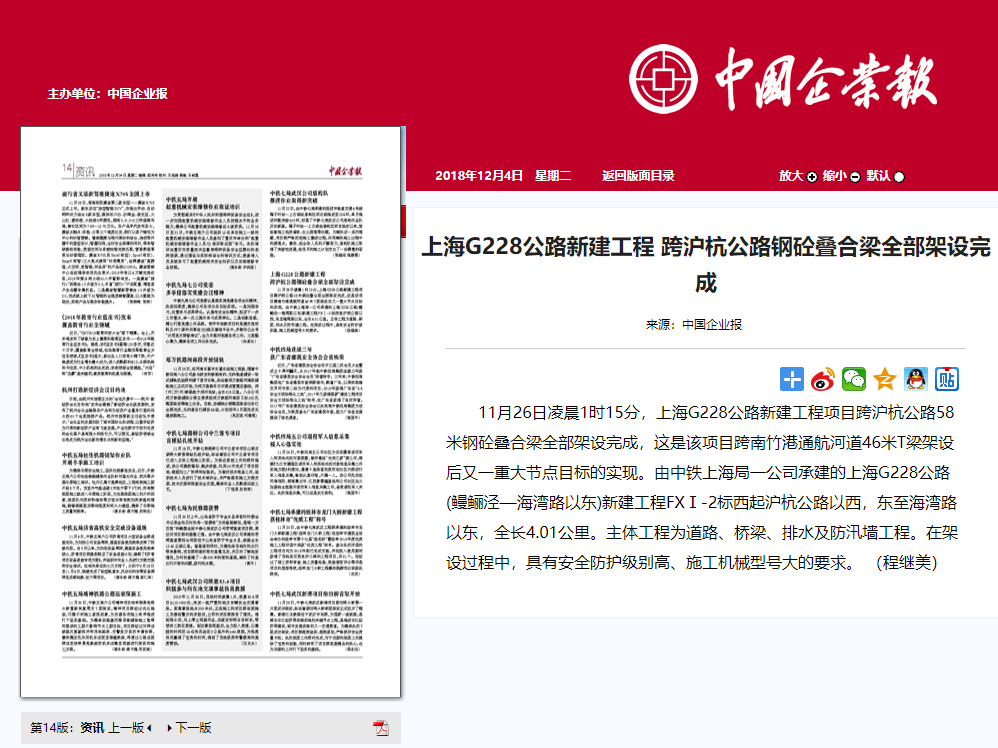
Task: Click the 中国企业报 masthead title
Action: [826, 80]
